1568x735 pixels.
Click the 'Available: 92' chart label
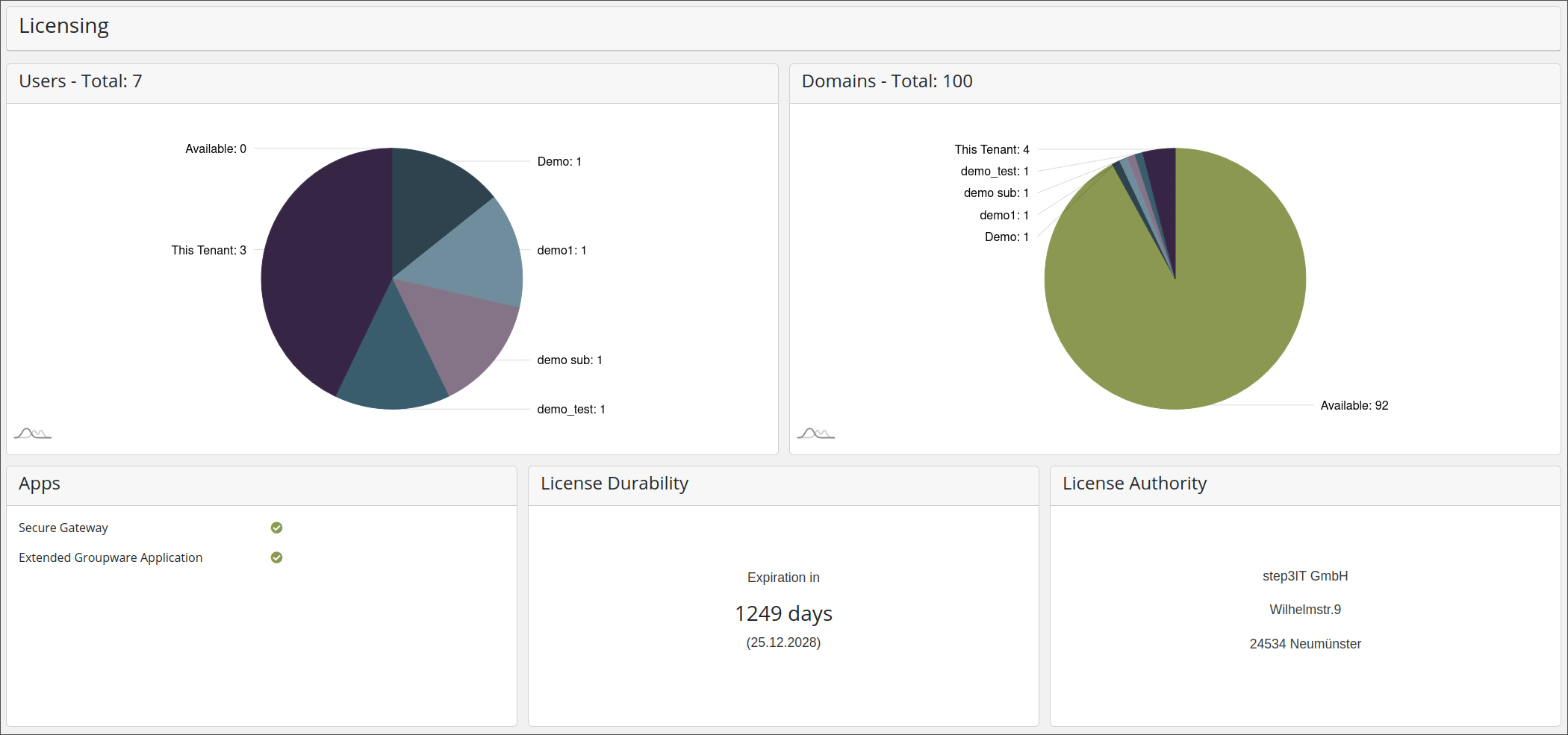click(1354, 405)
